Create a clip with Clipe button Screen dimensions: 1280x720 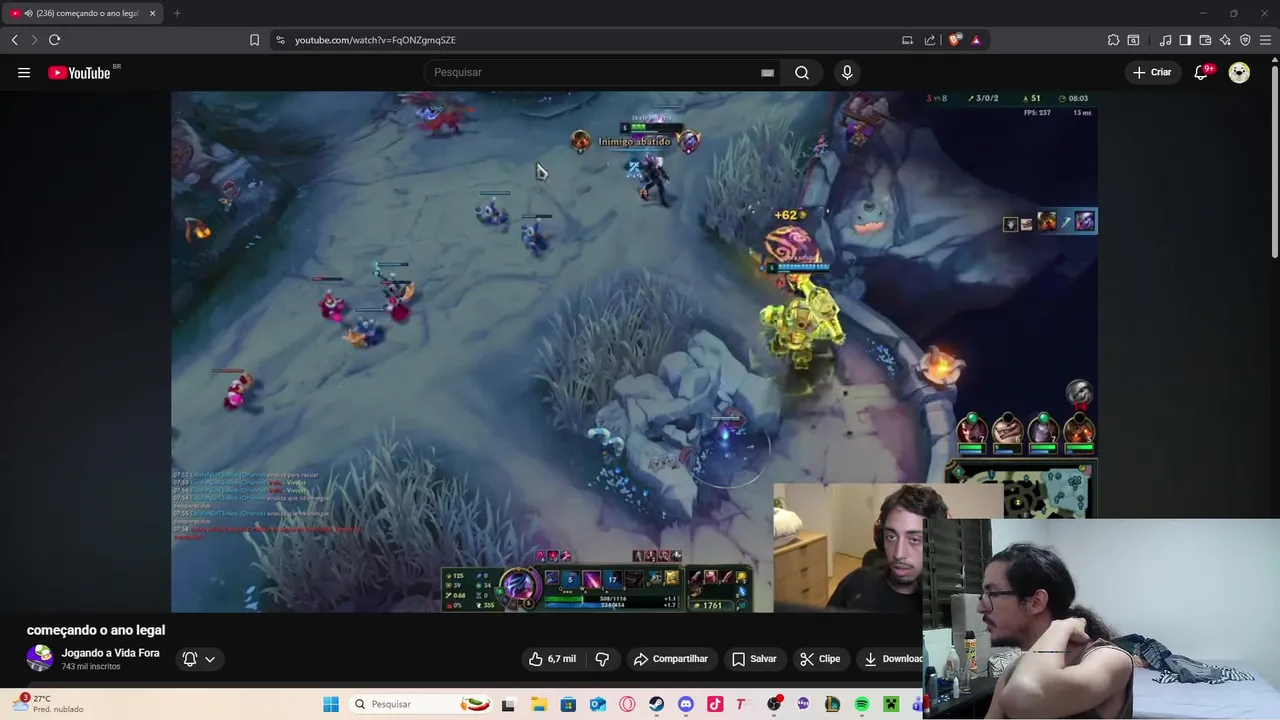820,659
